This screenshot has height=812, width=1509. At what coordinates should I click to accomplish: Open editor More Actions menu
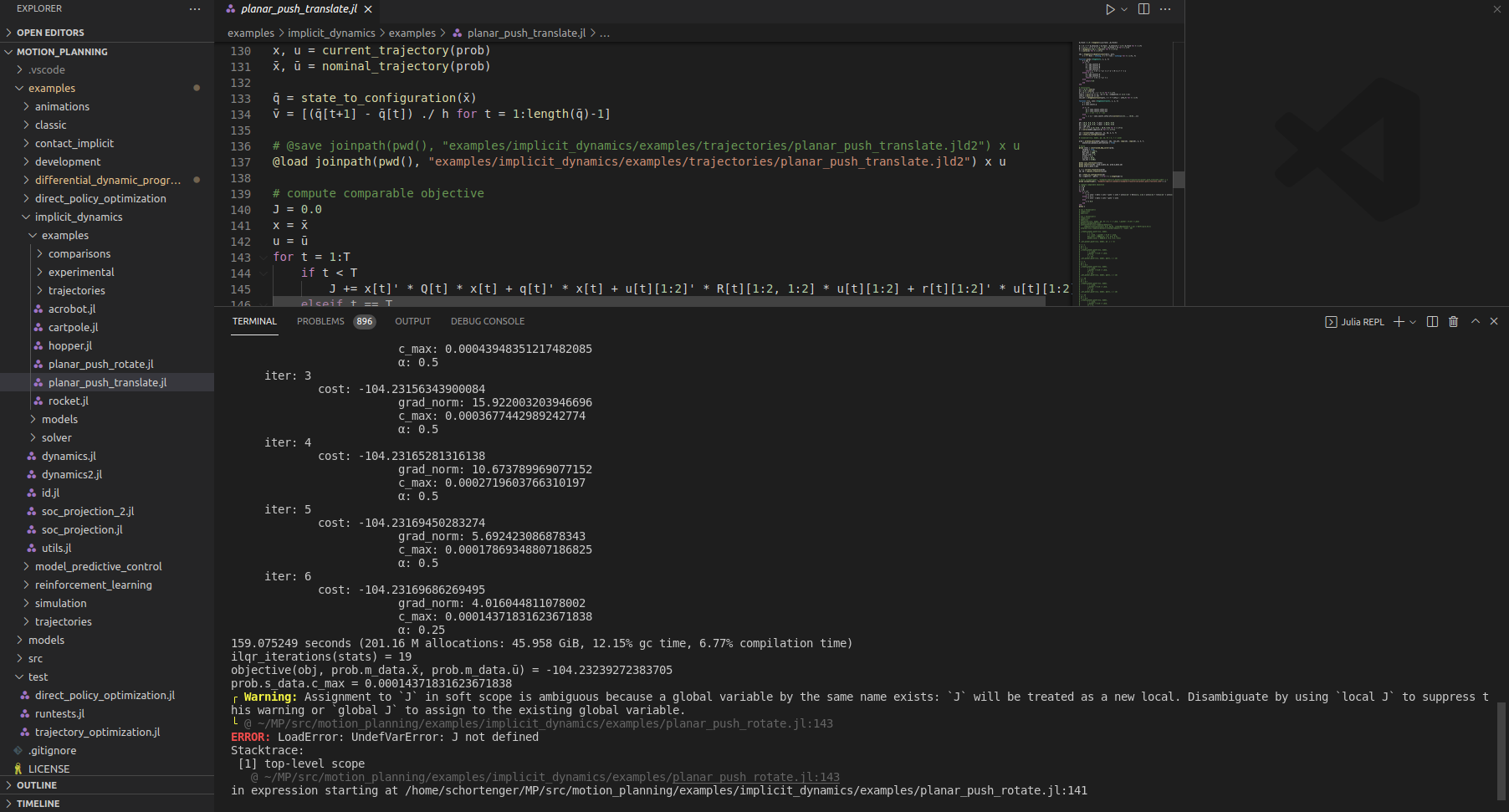click(x=1165, y=9)
